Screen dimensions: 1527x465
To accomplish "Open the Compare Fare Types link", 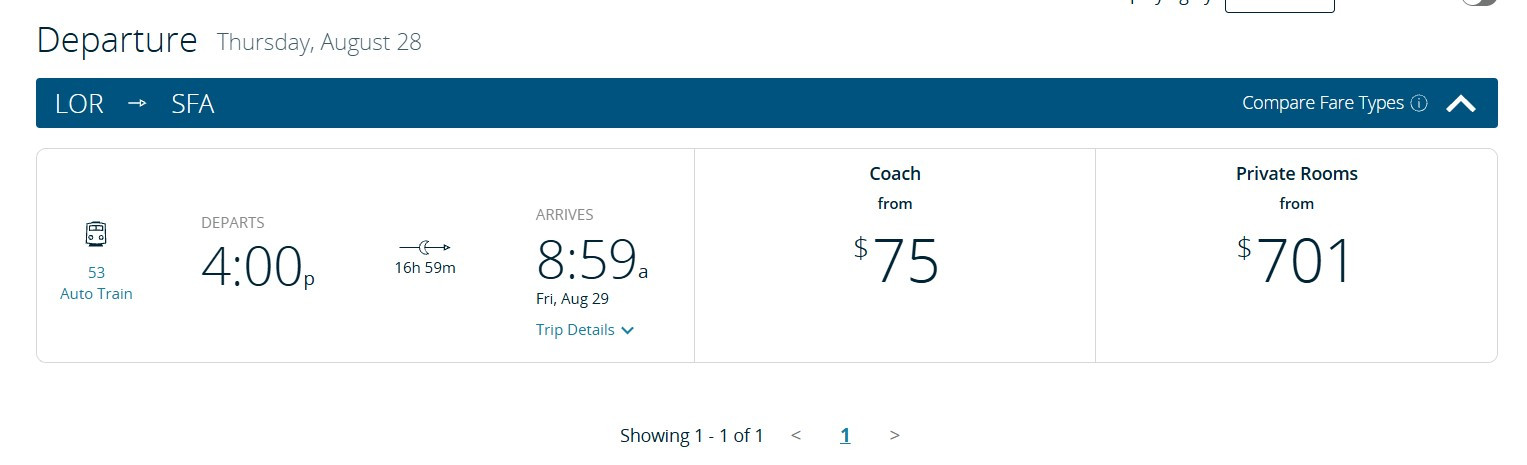I will [x=1323, y=103].
